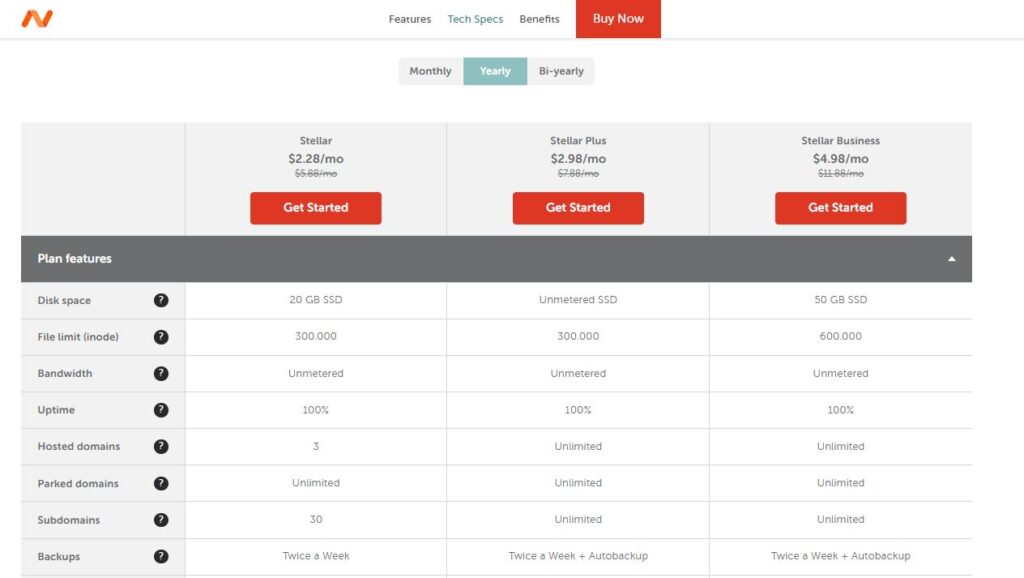The height and width of the screenshot is (578, 1024).
Task: Open help icon for Bandwidth
Action: pos(161,374)
